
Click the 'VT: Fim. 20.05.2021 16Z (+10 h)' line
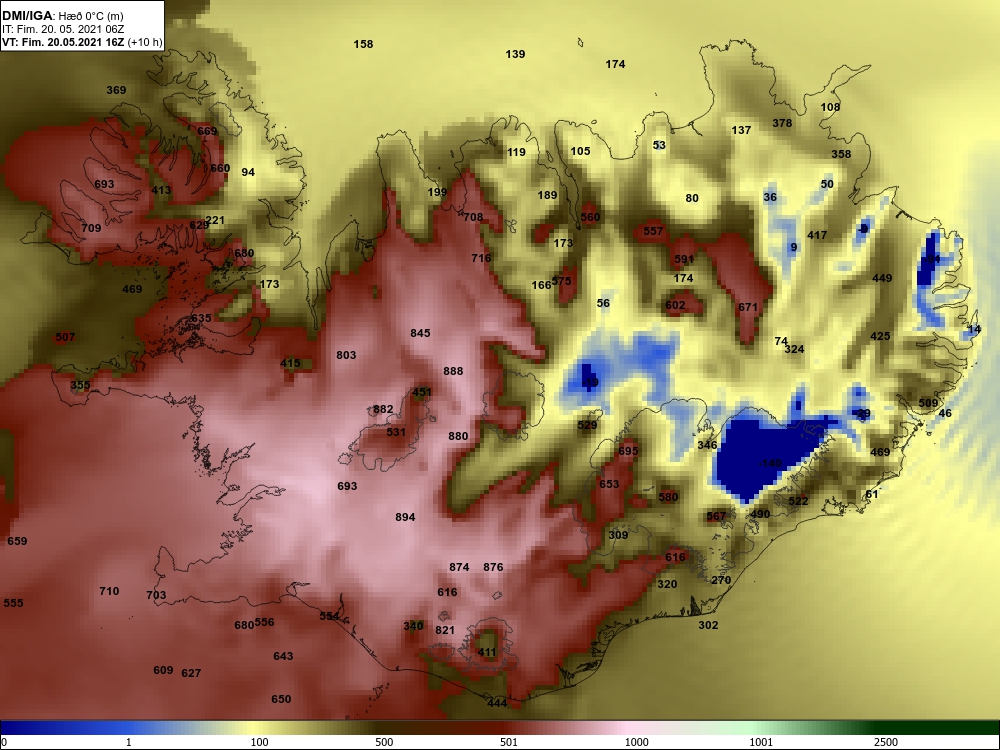[x=82, y=43]
